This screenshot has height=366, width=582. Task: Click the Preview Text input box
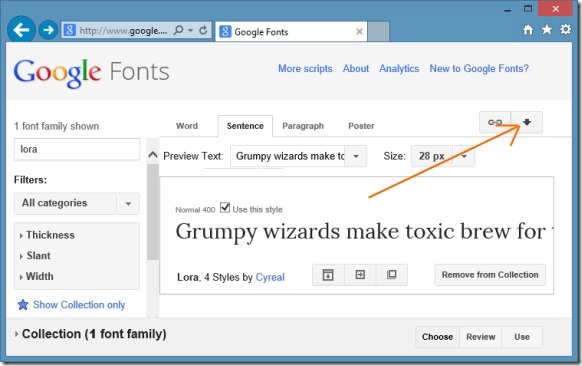288,156
